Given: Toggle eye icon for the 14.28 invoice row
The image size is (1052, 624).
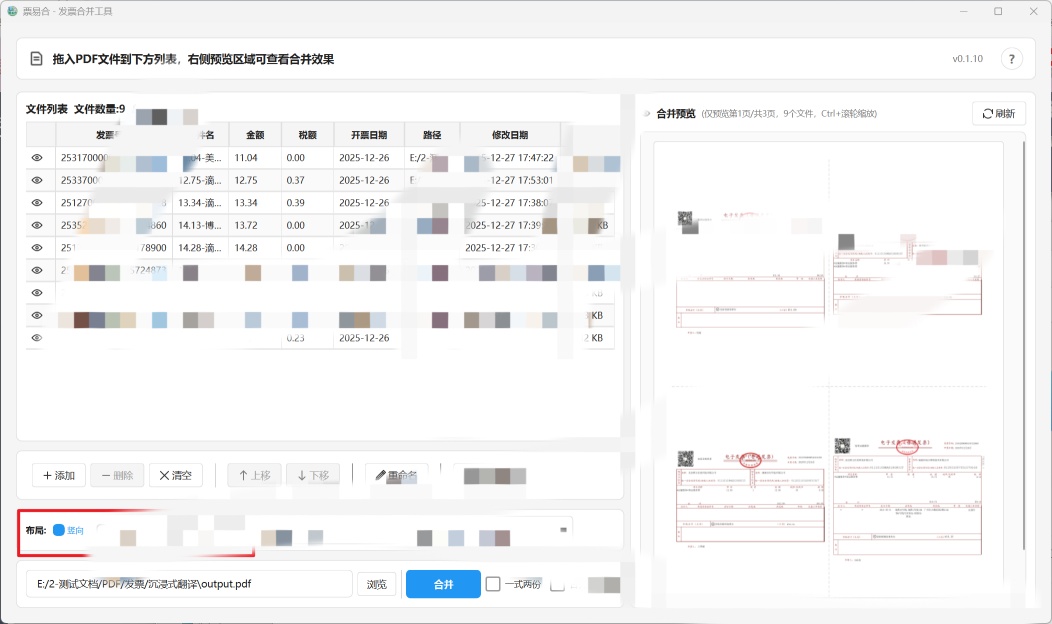Looking at the screenshot, I should tap(37, 248).
